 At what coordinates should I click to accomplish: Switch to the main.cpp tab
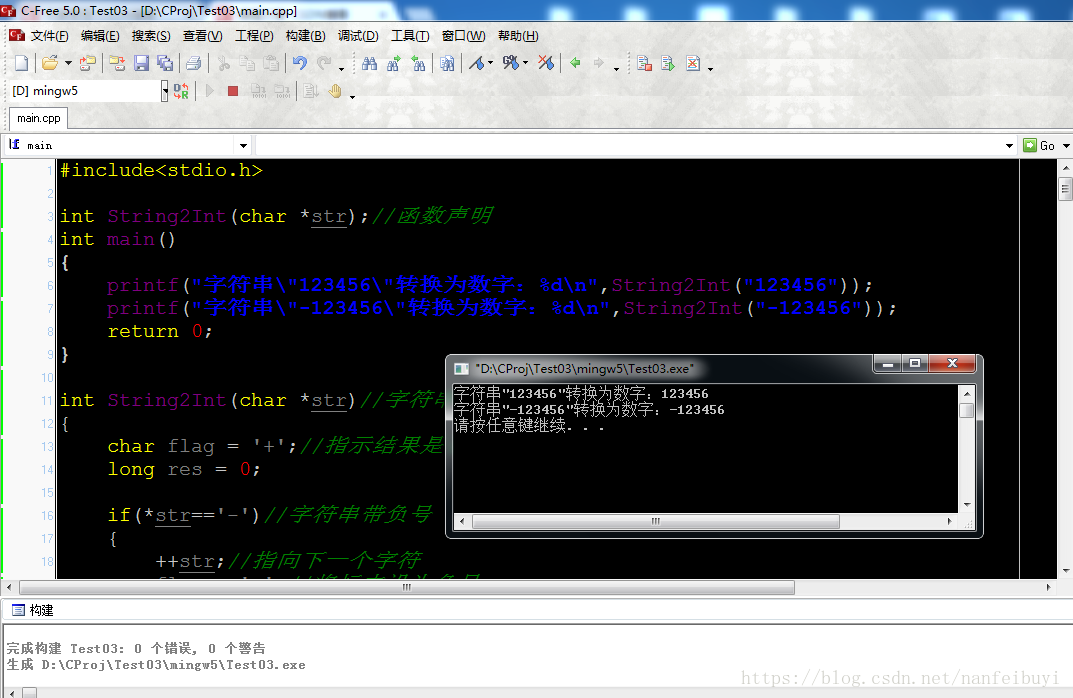[38, 118]
